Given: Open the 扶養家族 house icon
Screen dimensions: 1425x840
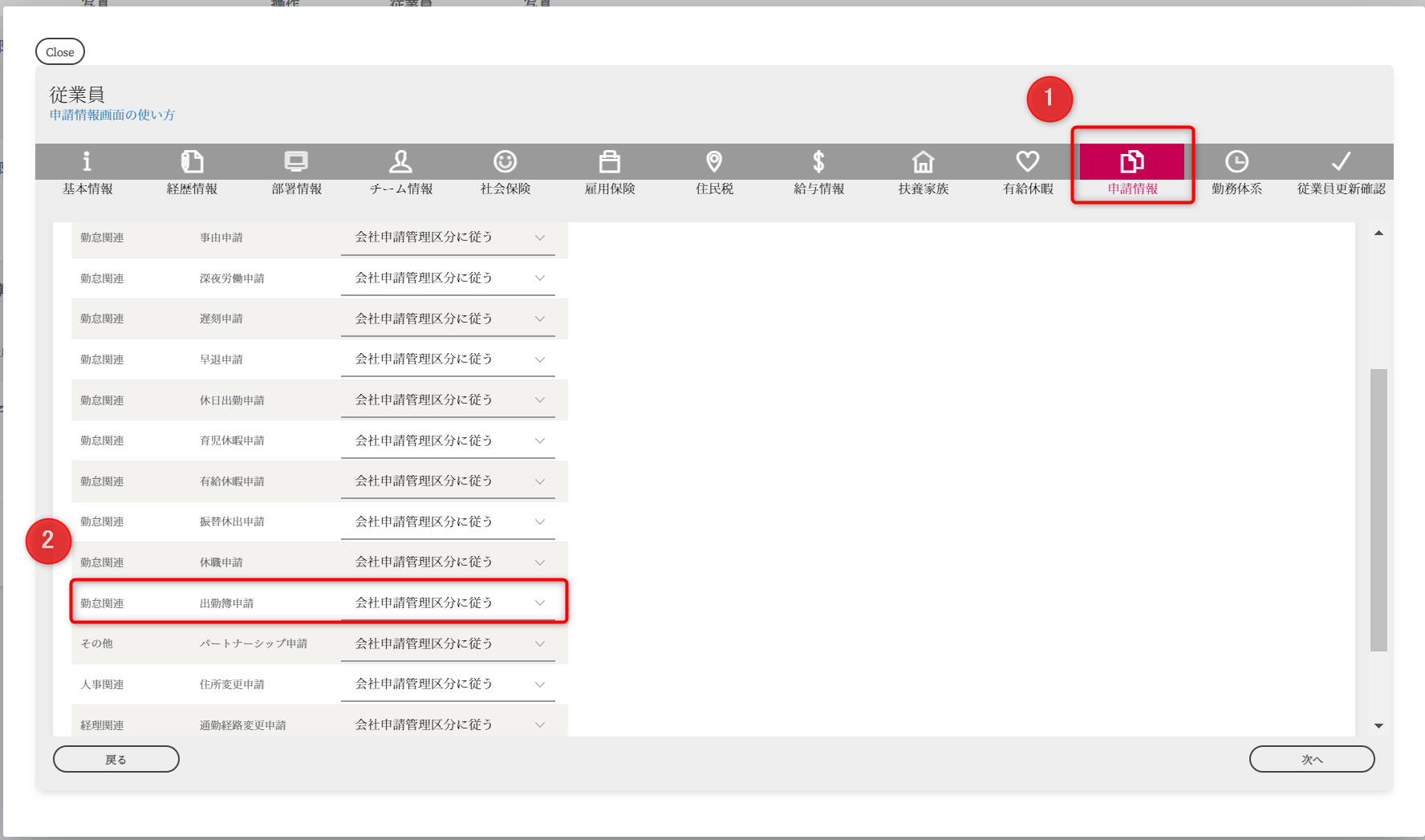Looking at the screenshot, I should 923,161.
